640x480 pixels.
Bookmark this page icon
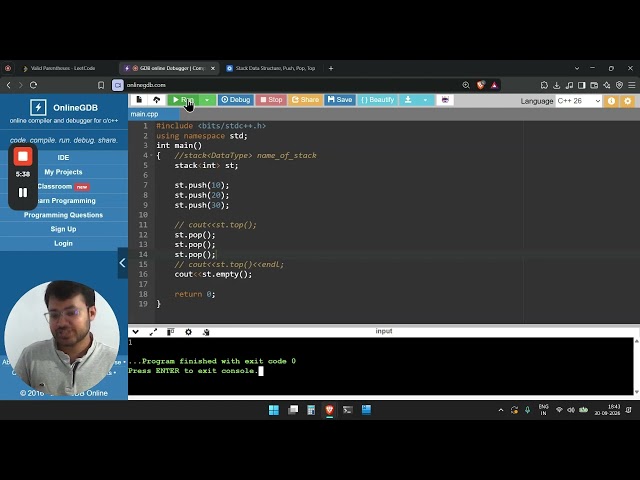[x=101, y=85]
